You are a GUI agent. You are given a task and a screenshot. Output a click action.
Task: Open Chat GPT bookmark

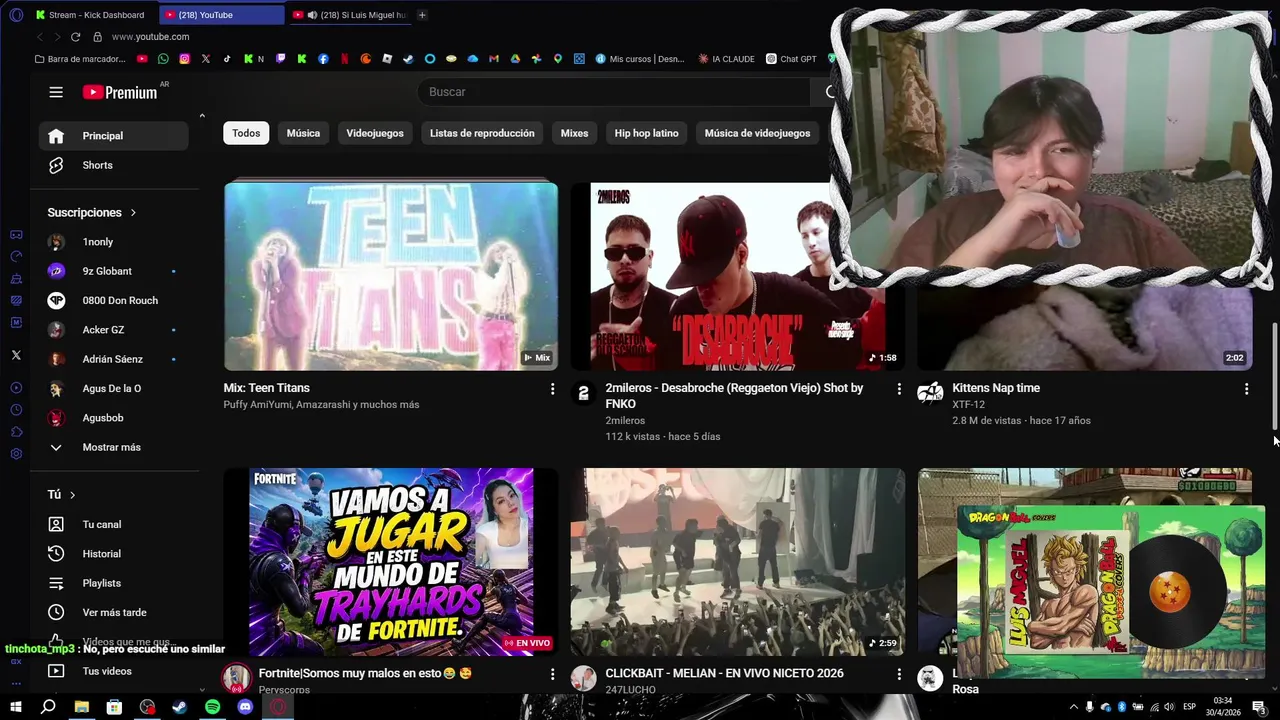click(791, 59)
